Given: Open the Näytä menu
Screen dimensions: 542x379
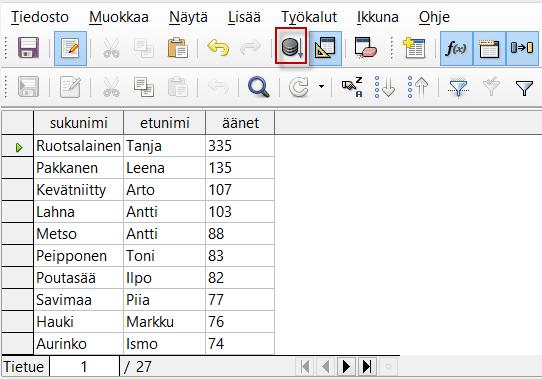Looking at the screenshot, I should [x=188, y=17].
